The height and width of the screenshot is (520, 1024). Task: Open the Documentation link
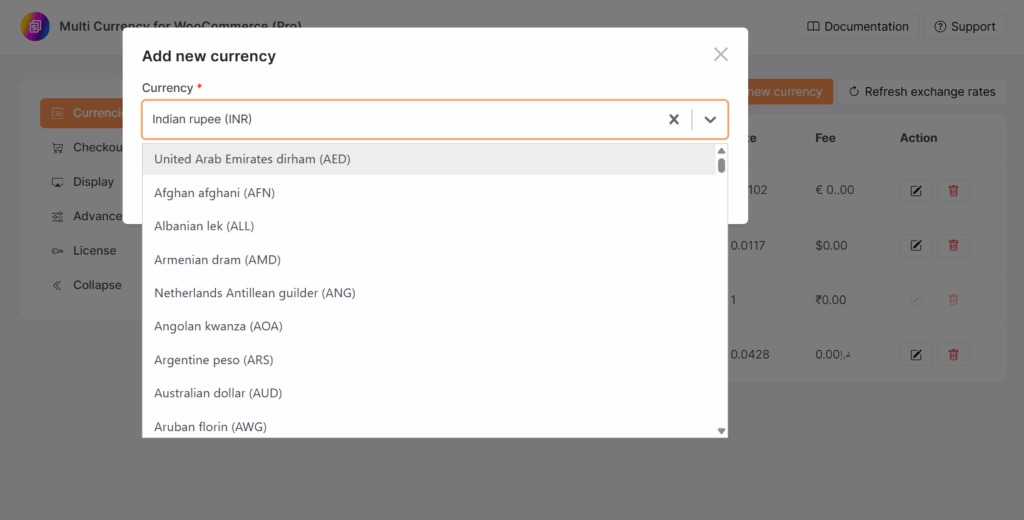pos(857,27)
